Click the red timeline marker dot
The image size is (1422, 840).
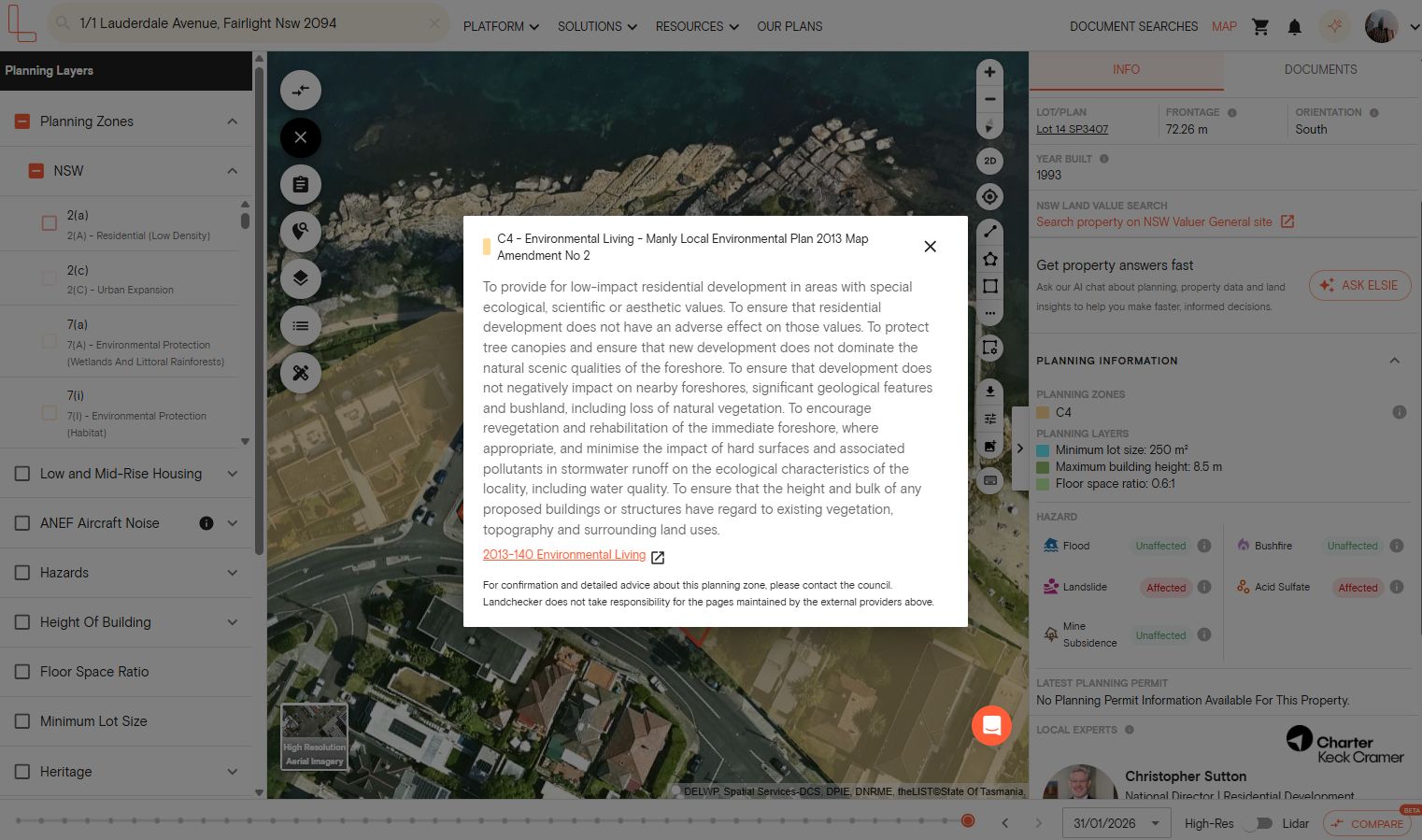pyautogui.click(x=968, y=820)
